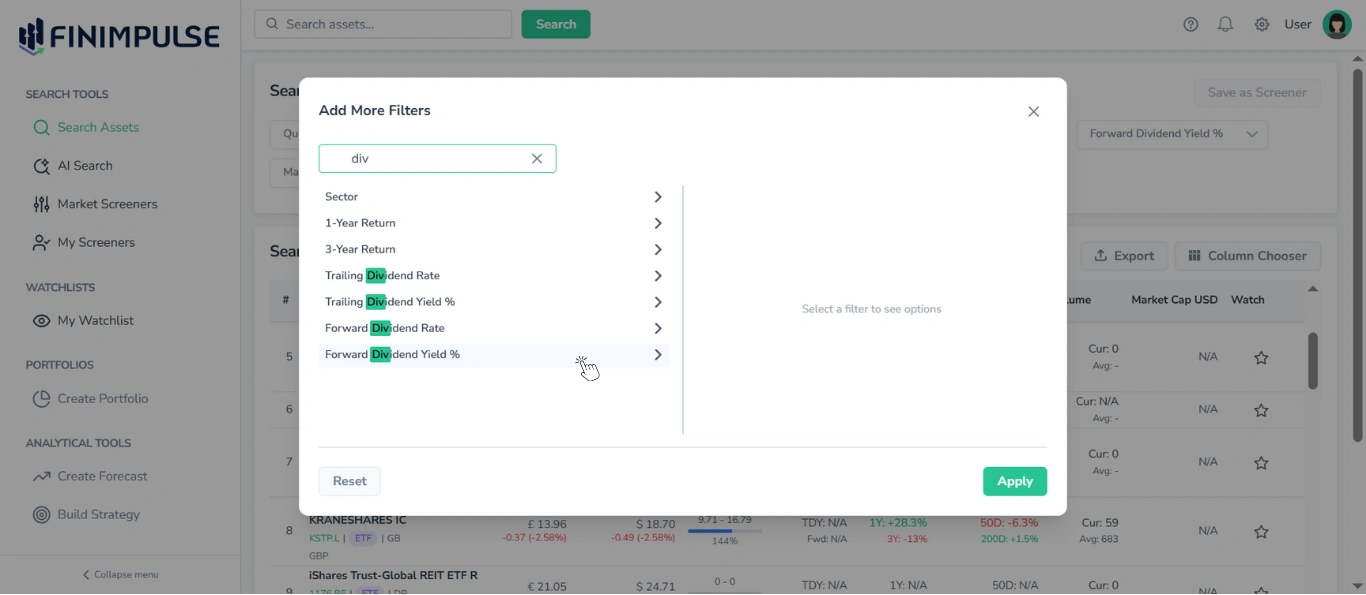Clear the div filter search field

(x=536, y=158)
